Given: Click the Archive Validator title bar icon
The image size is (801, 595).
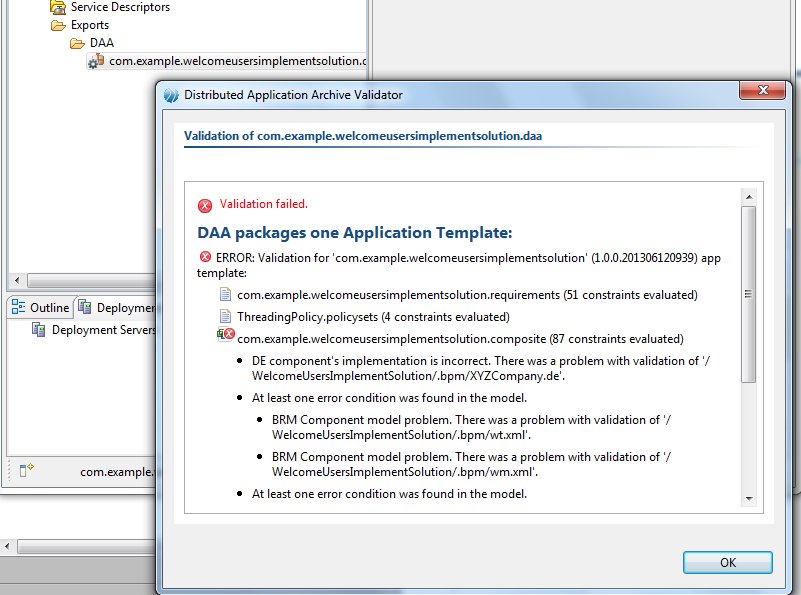Looking at the screenshot, I should pos(171,95).
